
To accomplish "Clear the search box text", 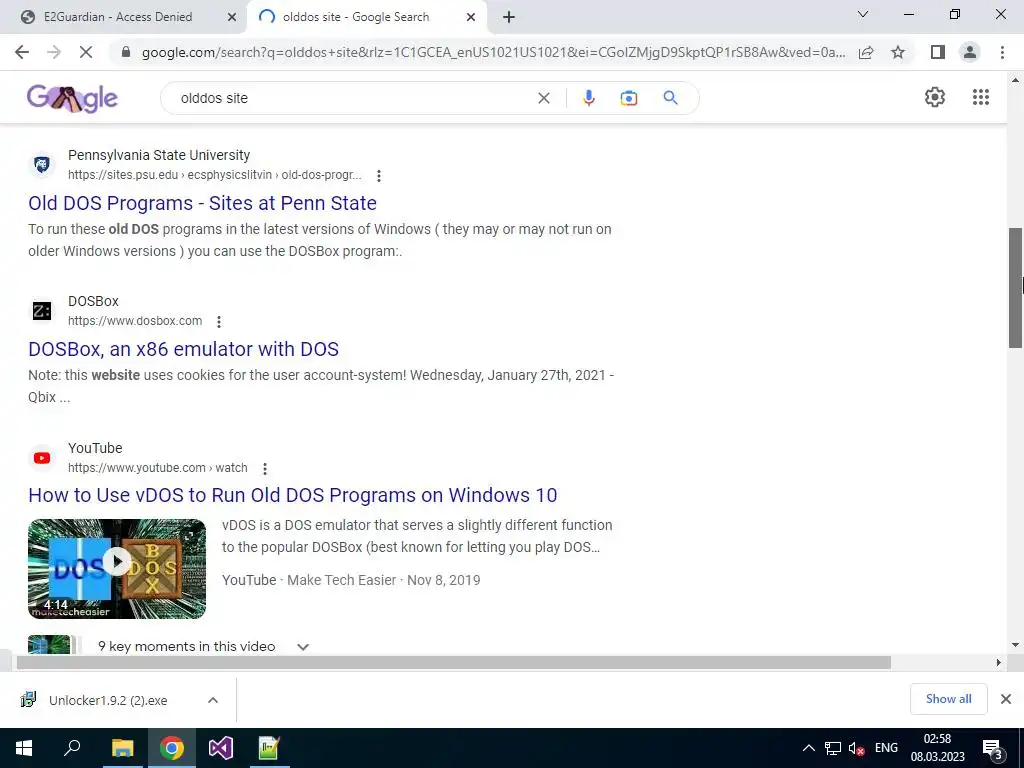I will pos(543,98).
